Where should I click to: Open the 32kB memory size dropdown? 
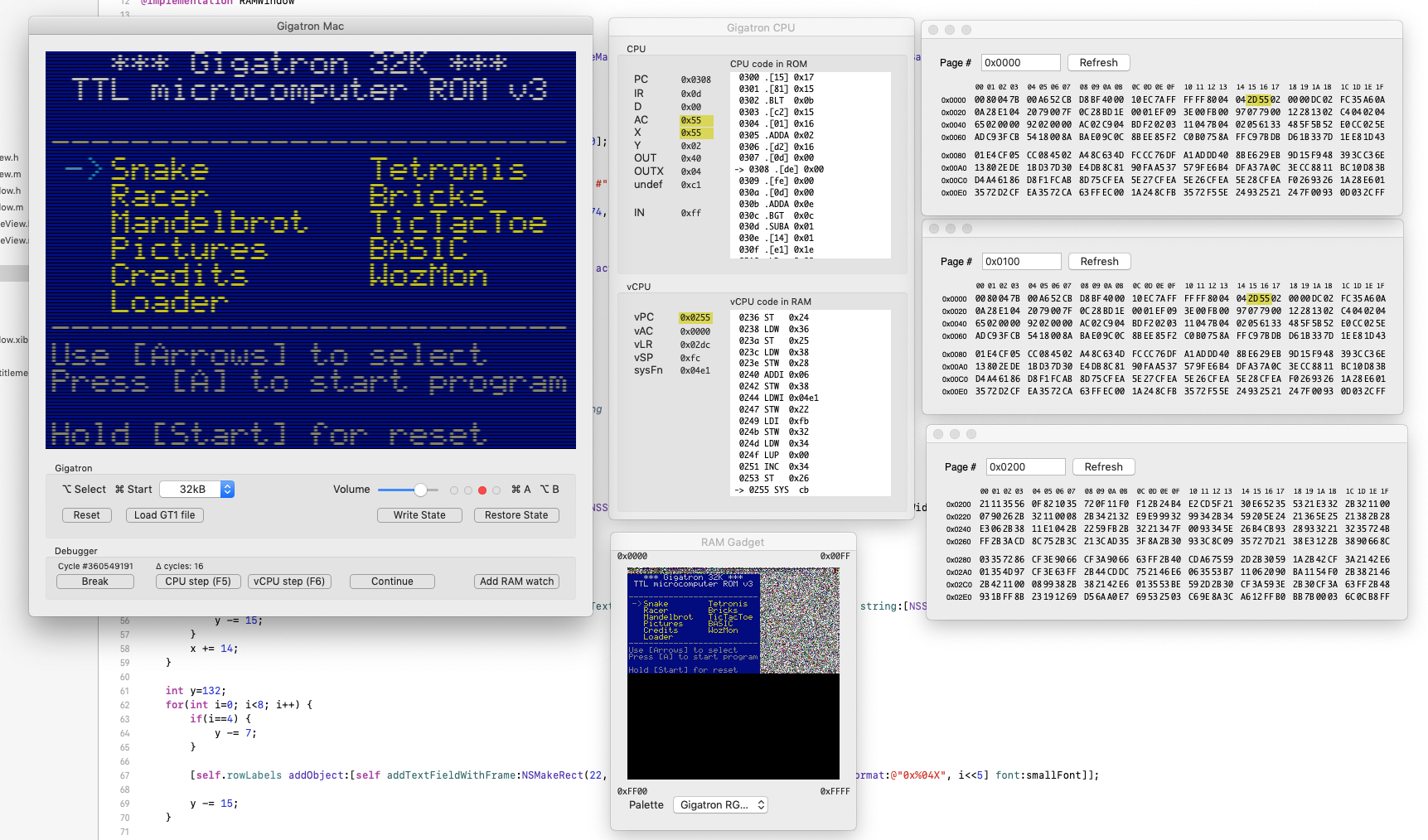pos(196,490)
